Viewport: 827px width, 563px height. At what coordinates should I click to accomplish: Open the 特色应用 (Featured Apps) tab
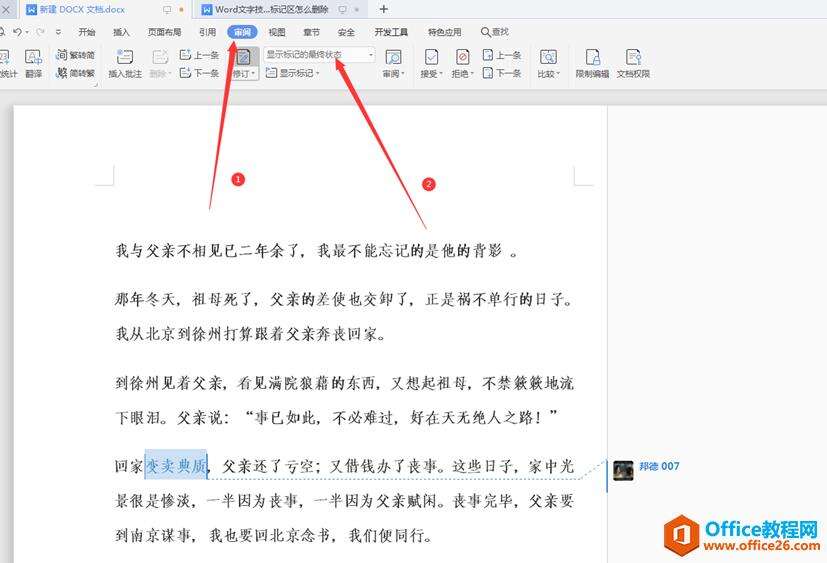445,32
